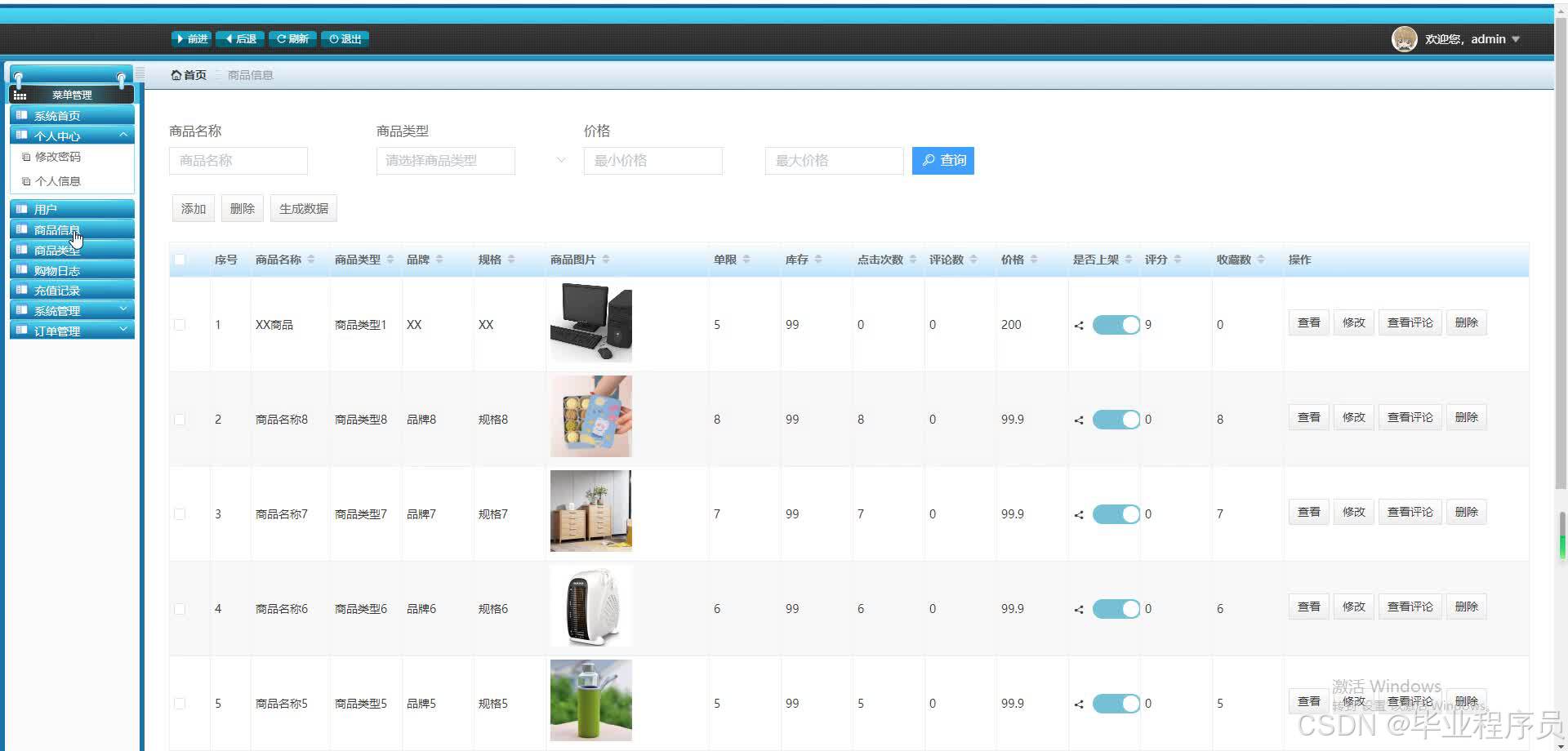Open 购物日志 in the sidebar

tap(72, 270)
